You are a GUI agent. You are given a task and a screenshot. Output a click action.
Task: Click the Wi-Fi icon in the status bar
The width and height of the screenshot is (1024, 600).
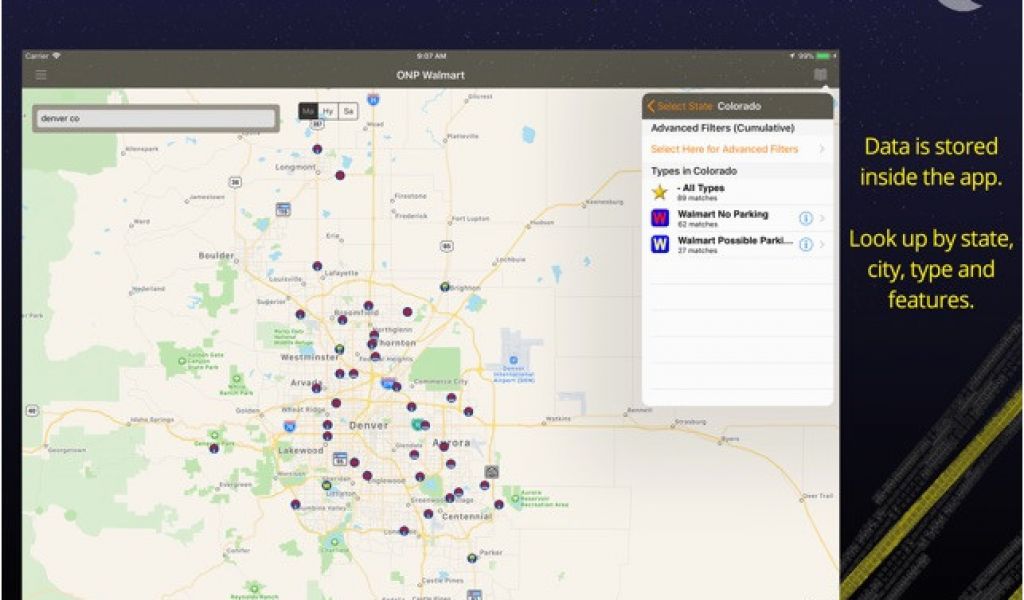pyautogui.click(x=56, y=56)
